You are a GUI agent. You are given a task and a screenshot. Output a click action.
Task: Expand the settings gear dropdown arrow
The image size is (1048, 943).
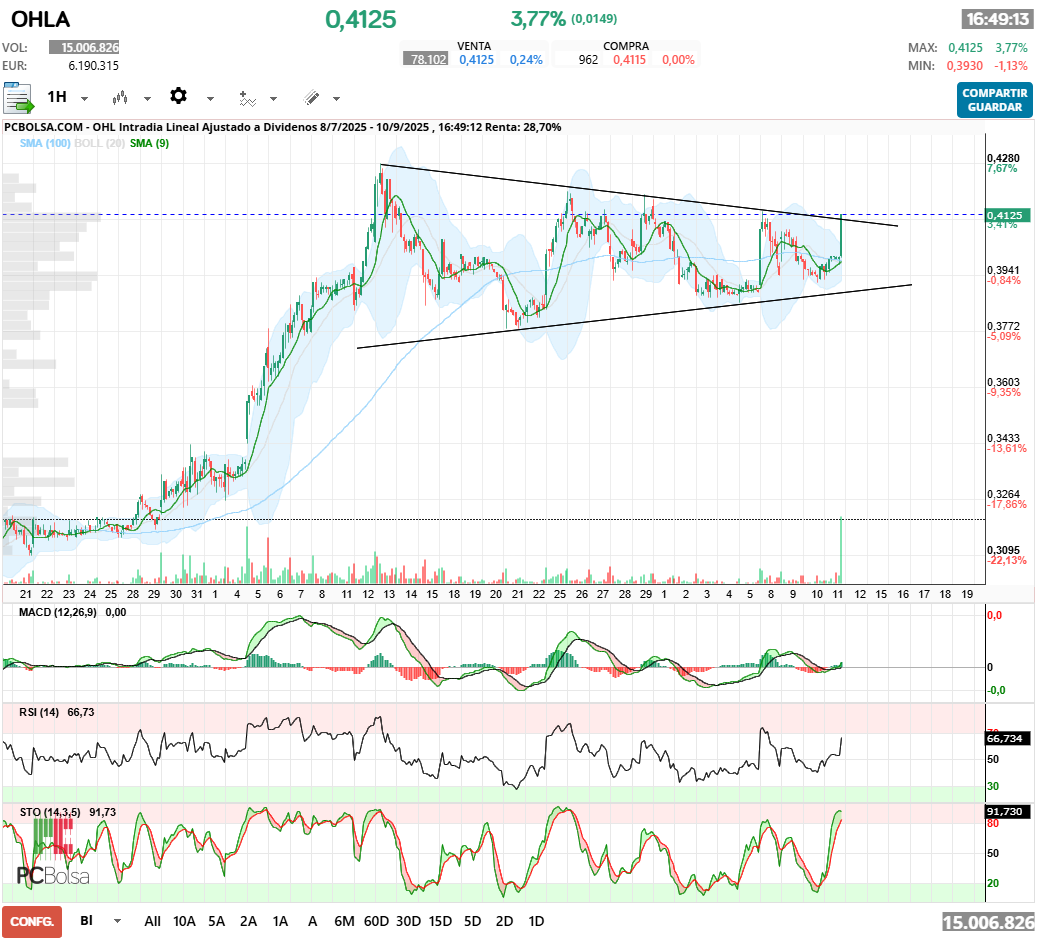click(x=210, y=99)
